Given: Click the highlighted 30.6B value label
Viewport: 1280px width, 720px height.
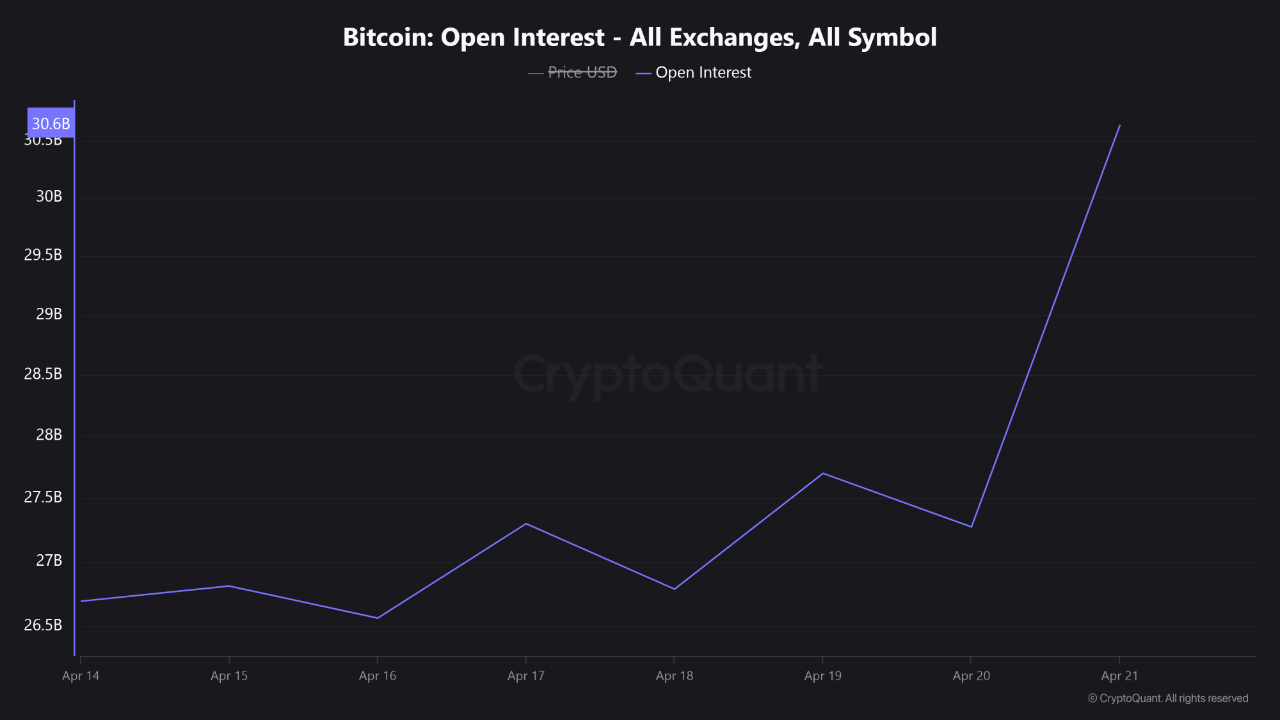Looking at the screenshot, I should (51, 124).
